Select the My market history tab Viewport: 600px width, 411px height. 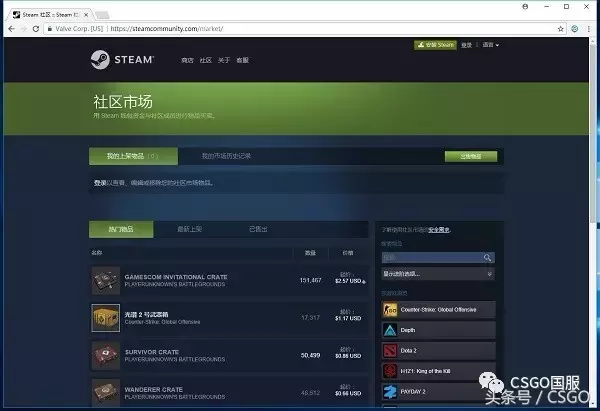[x=226, y=156]
